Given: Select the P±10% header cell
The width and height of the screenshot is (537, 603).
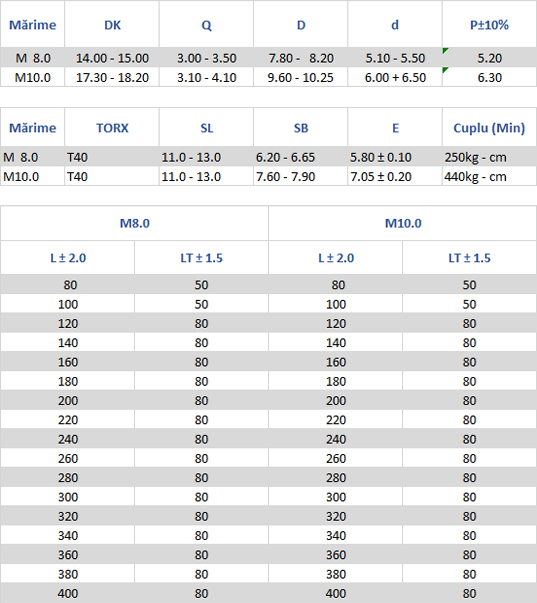Looking at the screenshot, I should [x=489, y=24].
